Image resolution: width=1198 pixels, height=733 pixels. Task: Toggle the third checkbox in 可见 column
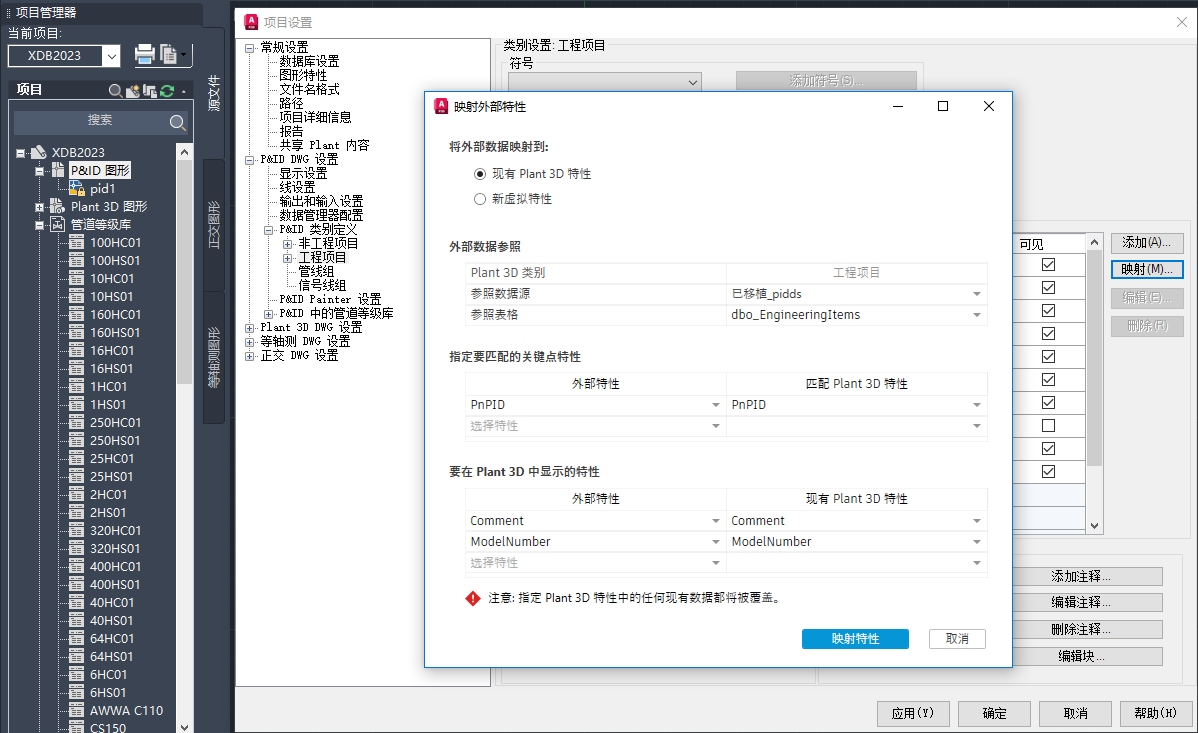tap(1048, 310)
